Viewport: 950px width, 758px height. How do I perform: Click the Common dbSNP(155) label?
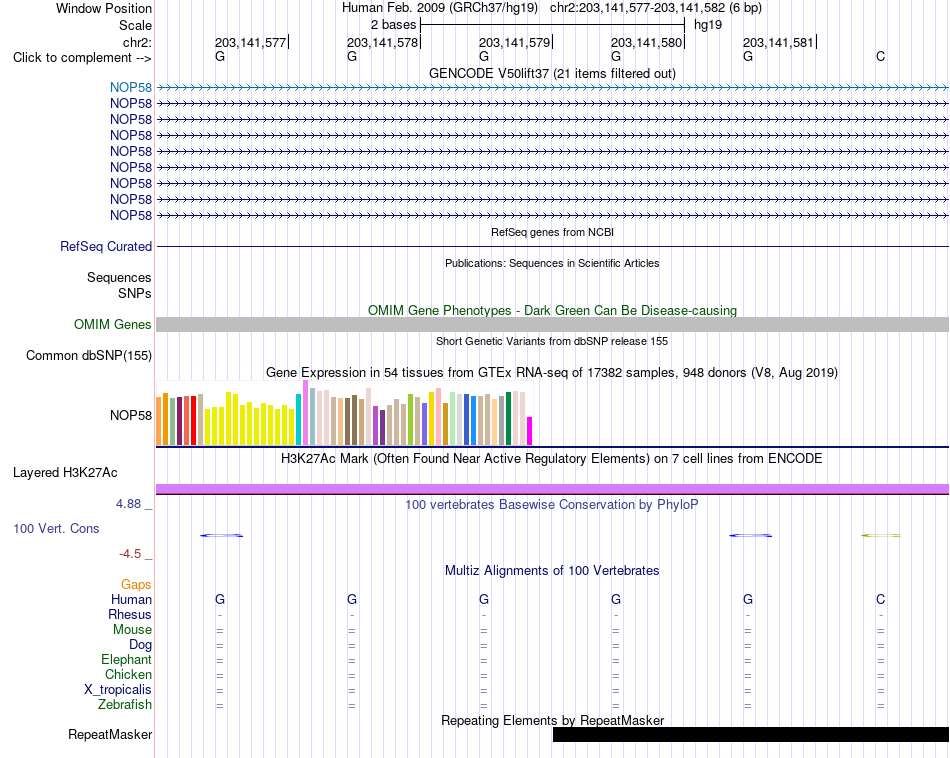pos(88,356)
